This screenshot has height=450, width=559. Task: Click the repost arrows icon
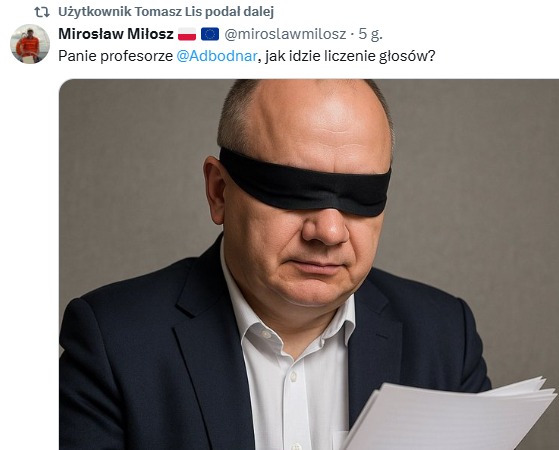(42, 12)
